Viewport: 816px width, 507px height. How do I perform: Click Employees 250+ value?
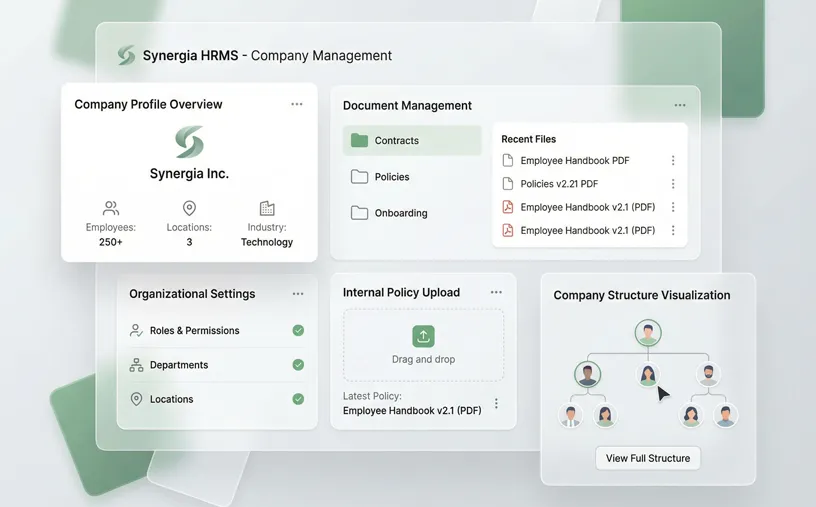(x=111, y=242)
